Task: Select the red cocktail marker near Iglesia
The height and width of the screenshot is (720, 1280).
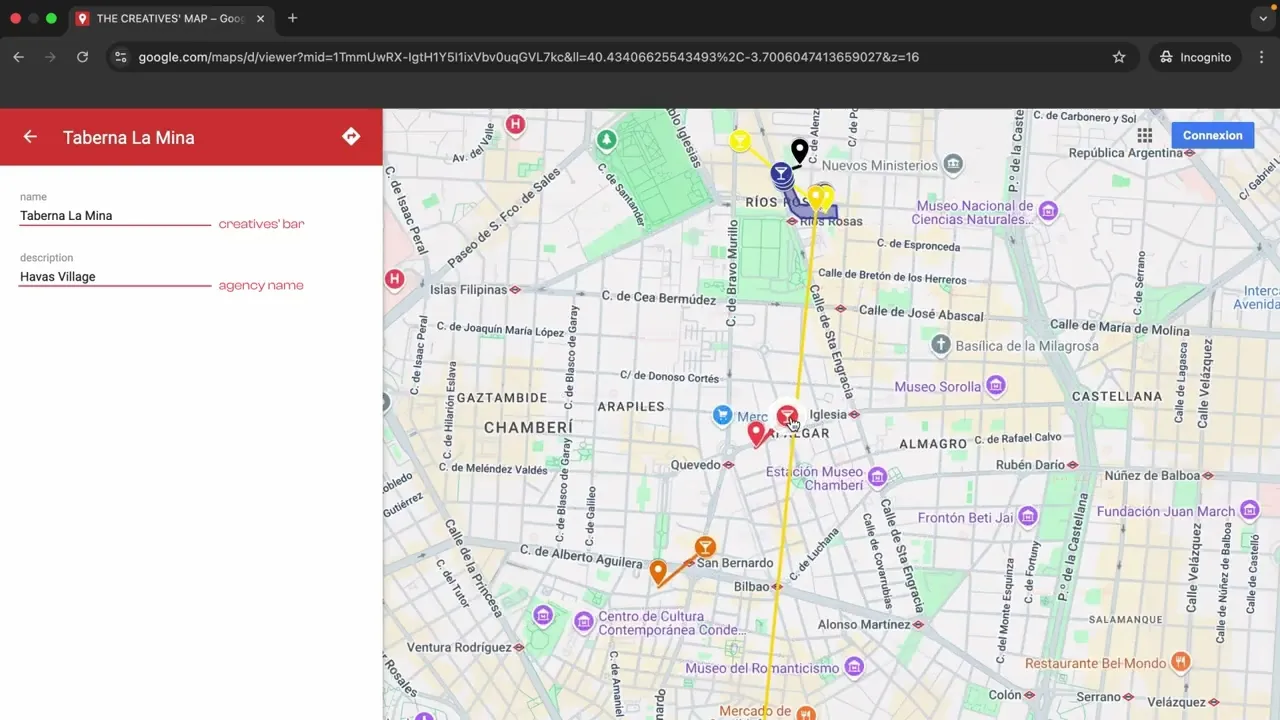Action: 787,414
